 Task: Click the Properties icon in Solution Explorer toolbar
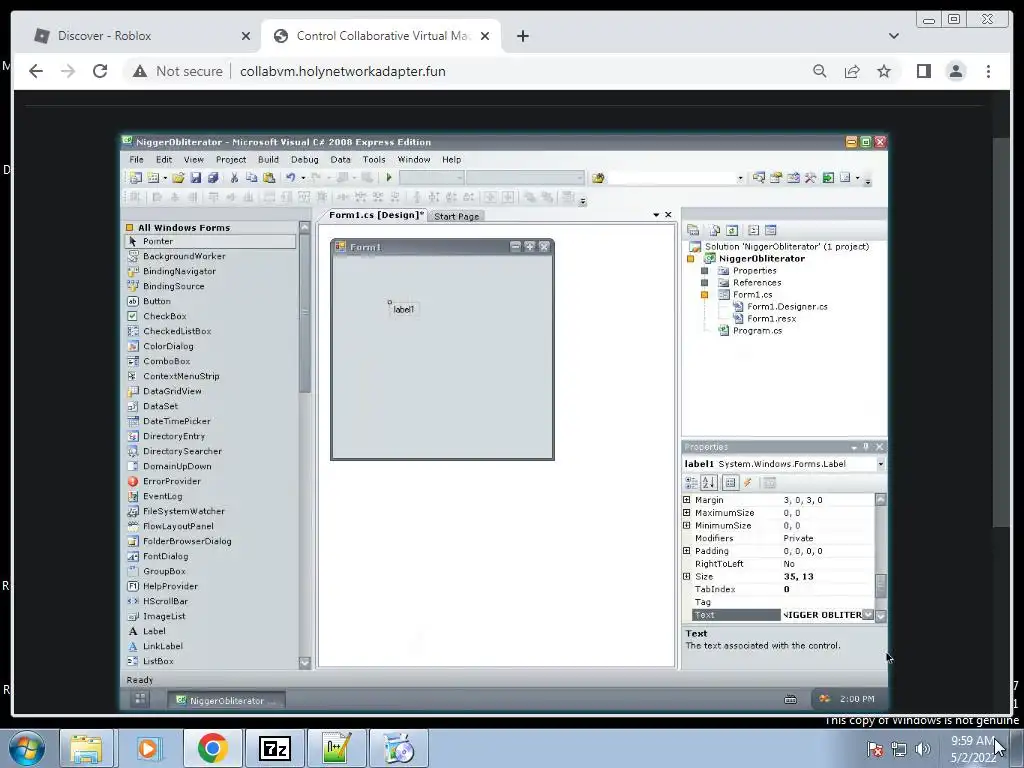(693, 231)
